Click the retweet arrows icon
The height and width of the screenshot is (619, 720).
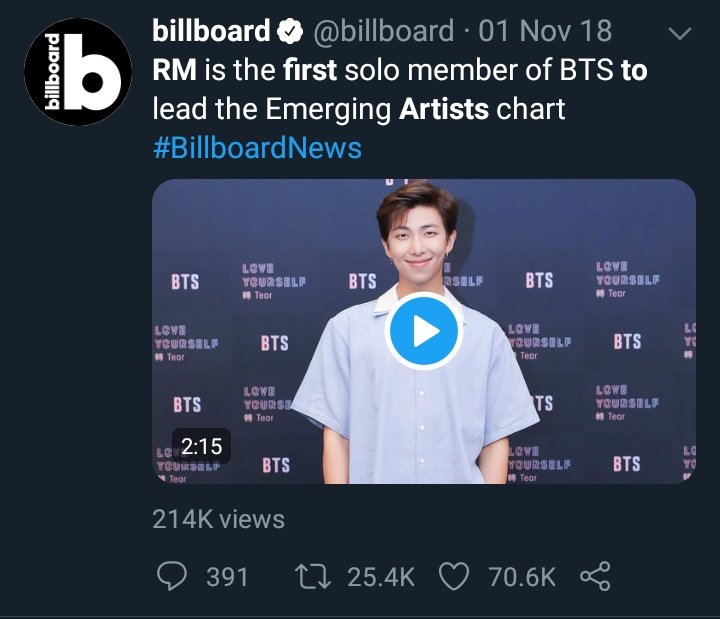(x=318, y=576)
